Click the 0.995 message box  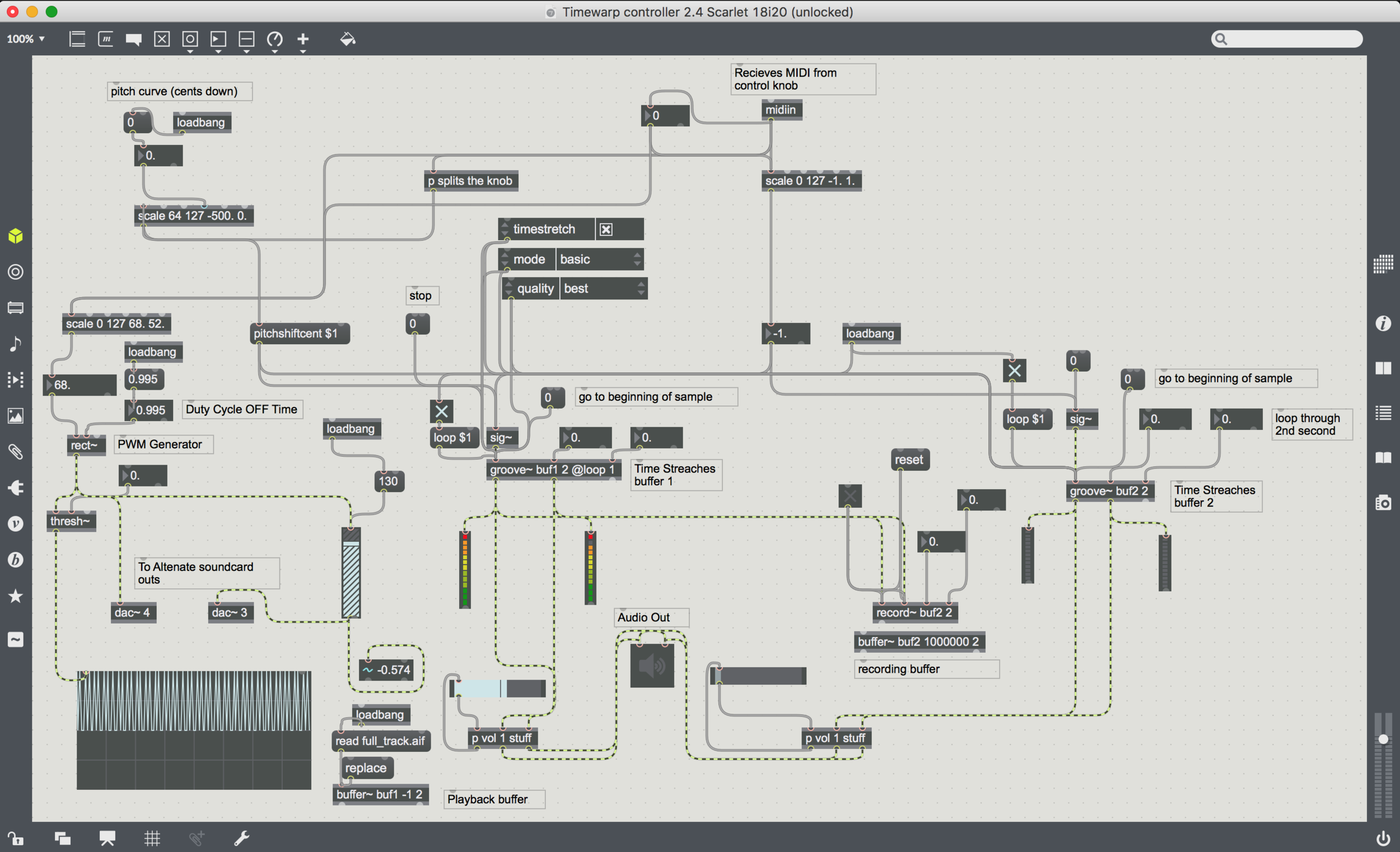(x=144, y=379)
